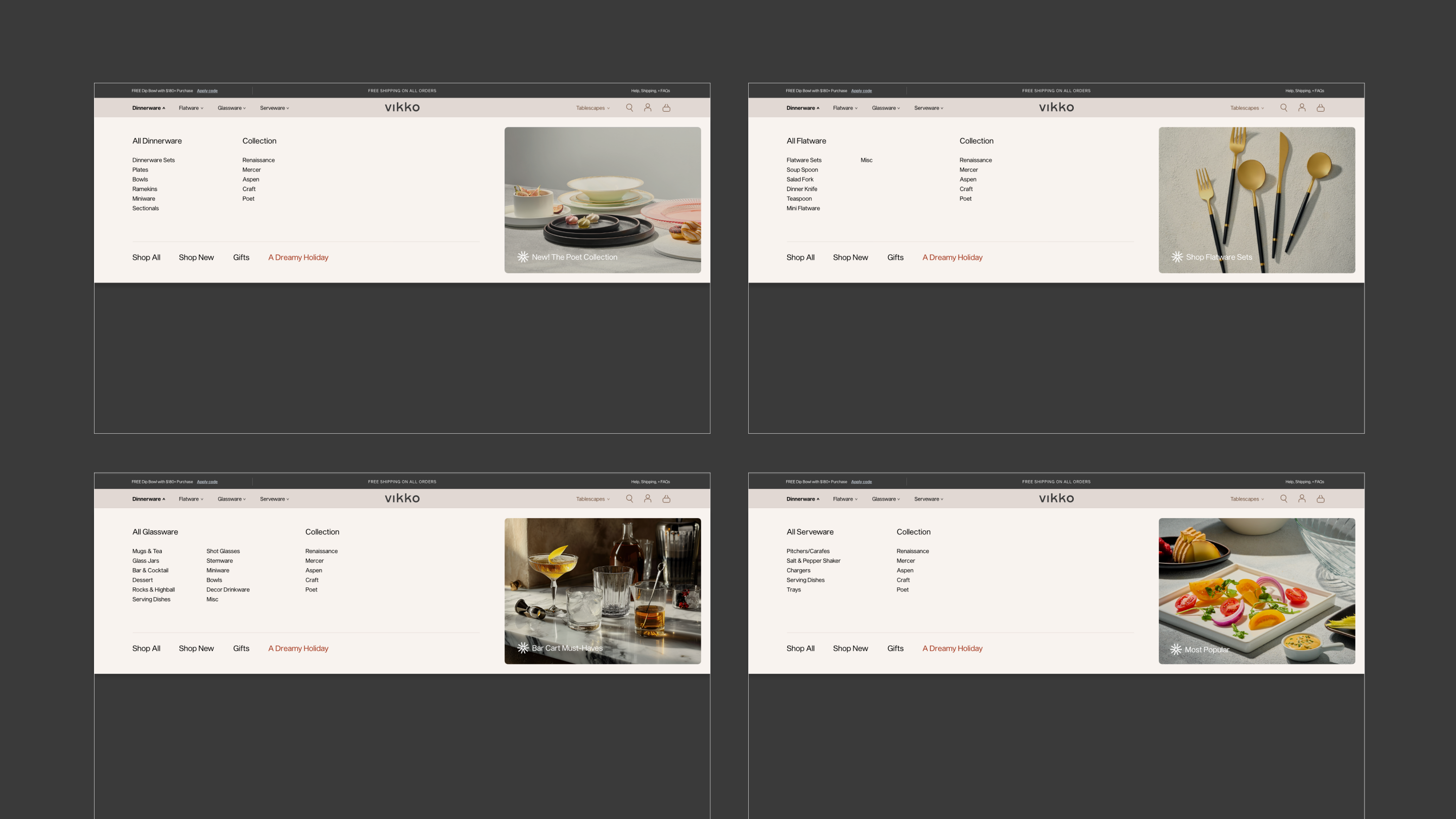This screenshot has width=1456, height=819.
Task: Select Salt & Pepper Shaker menu entry
Action: pyautogui.click(x=813, y=561)
